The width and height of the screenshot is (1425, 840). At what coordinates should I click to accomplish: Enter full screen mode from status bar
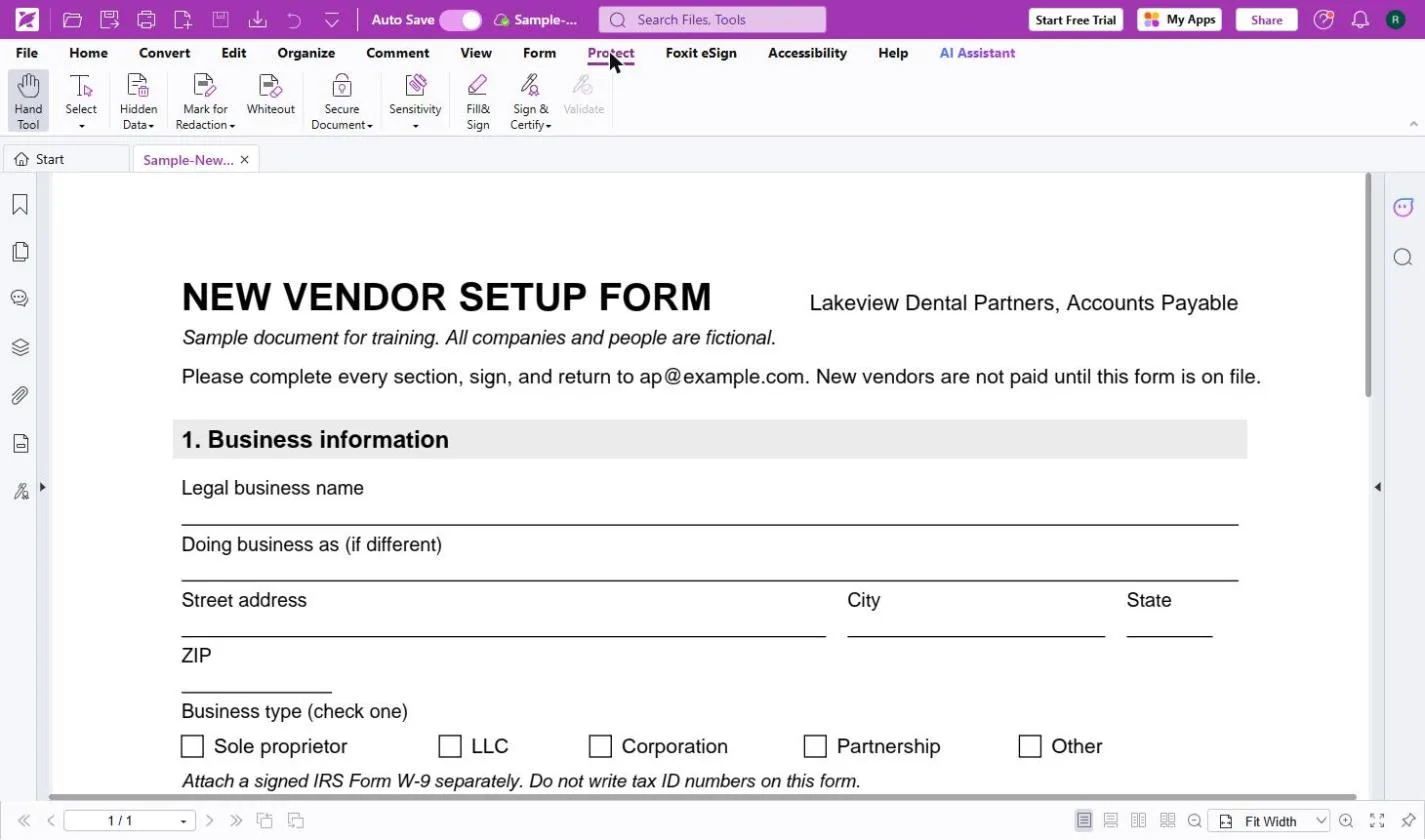click(1377, 821)
